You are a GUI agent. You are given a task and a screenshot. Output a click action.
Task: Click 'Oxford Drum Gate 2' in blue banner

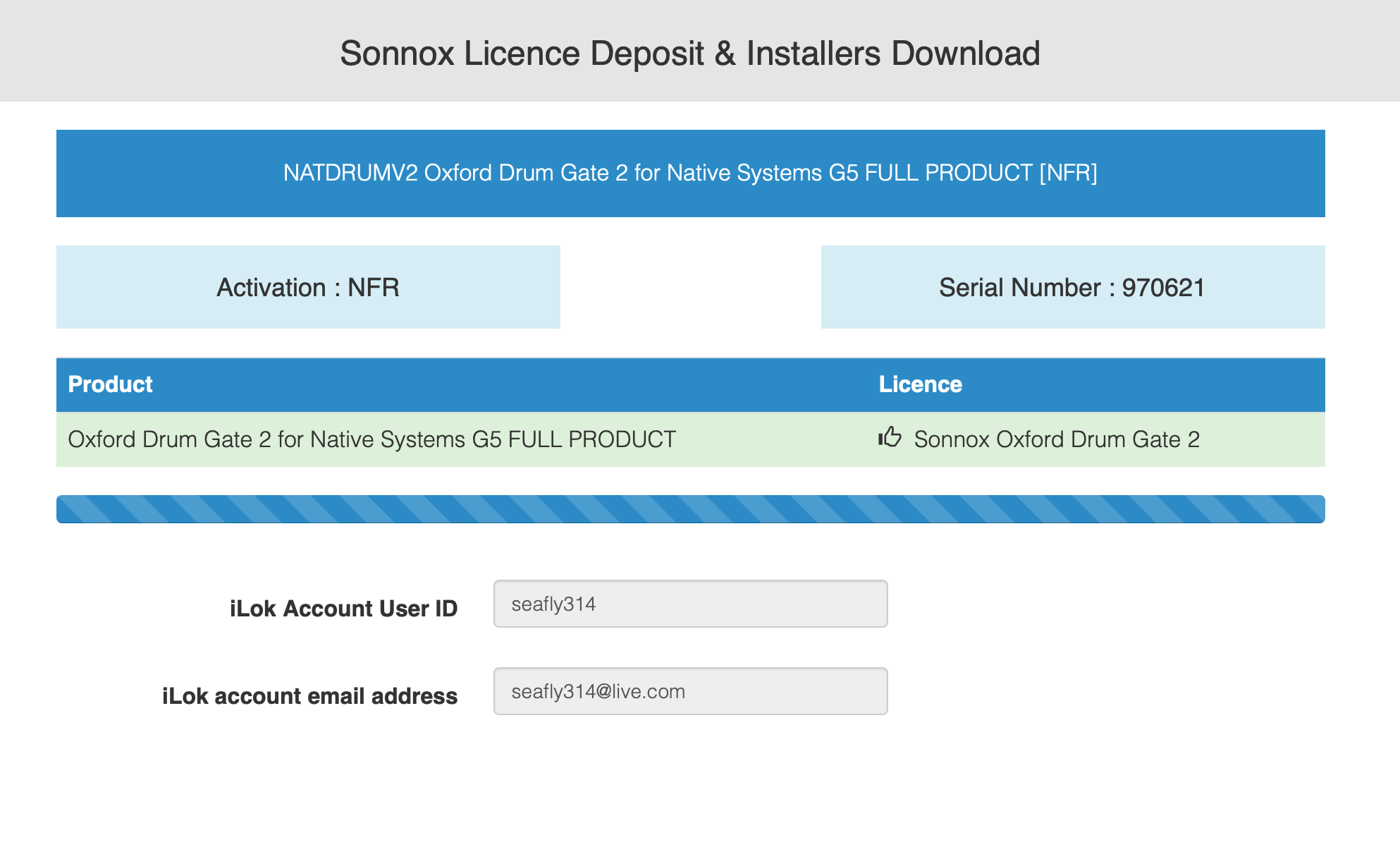pyautogui.click(x=525, y=173)
